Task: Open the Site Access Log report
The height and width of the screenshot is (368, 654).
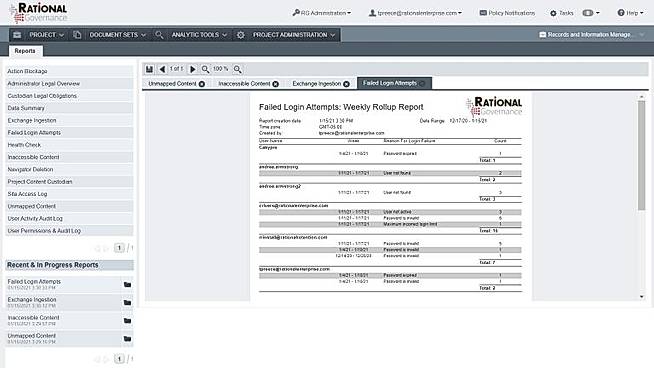Action: point(69,194)
